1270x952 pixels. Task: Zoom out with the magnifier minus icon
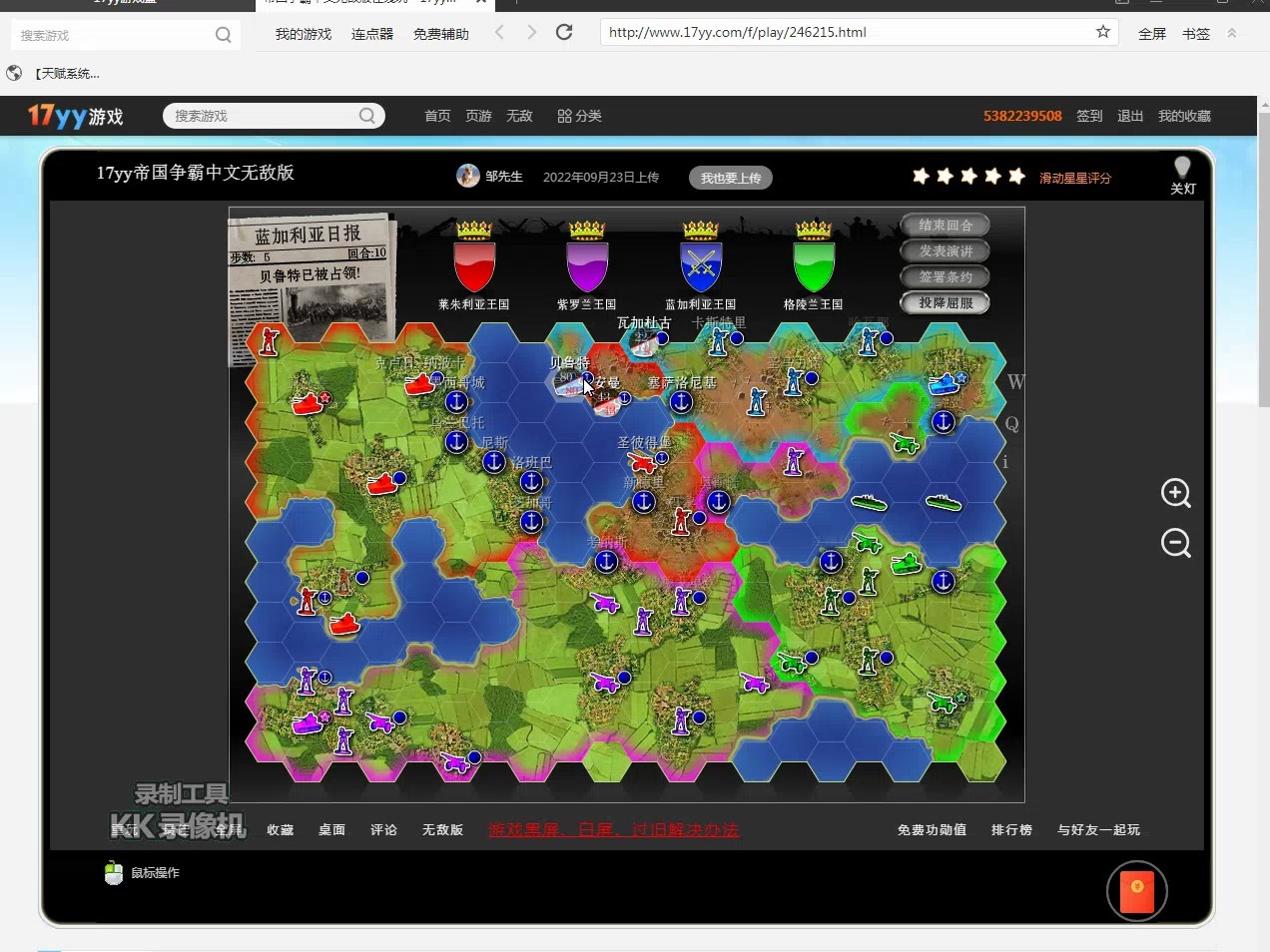pos(1176,543)
